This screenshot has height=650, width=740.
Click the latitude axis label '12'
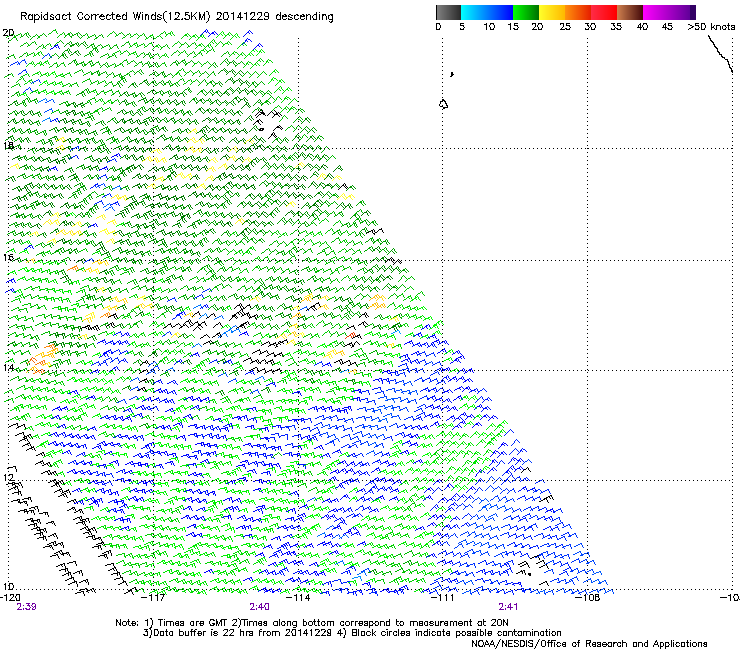(x=8, y=478)
